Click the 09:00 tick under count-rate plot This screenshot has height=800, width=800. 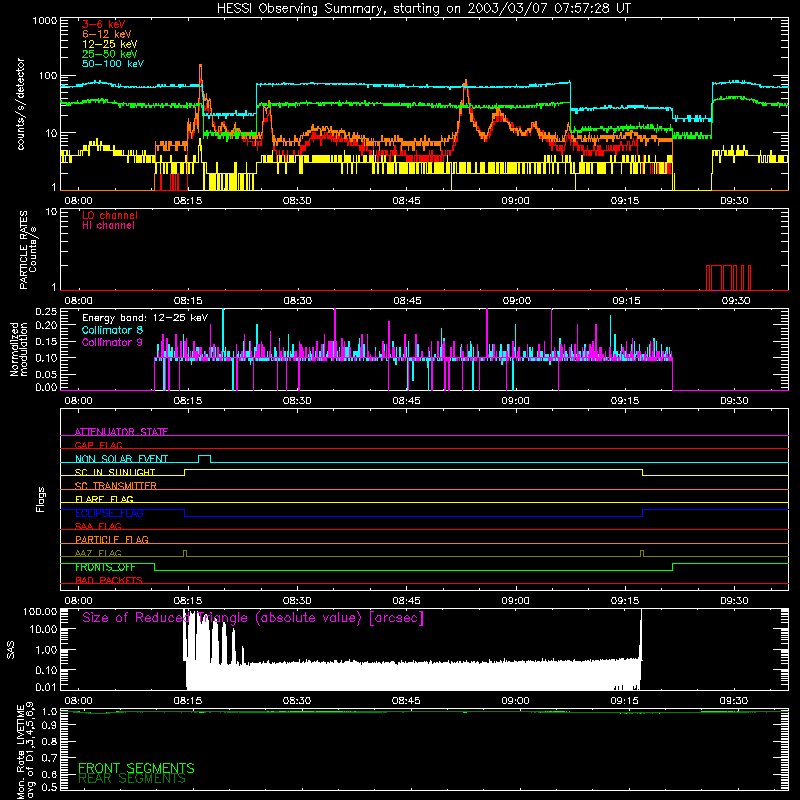(x=516, y=201)
